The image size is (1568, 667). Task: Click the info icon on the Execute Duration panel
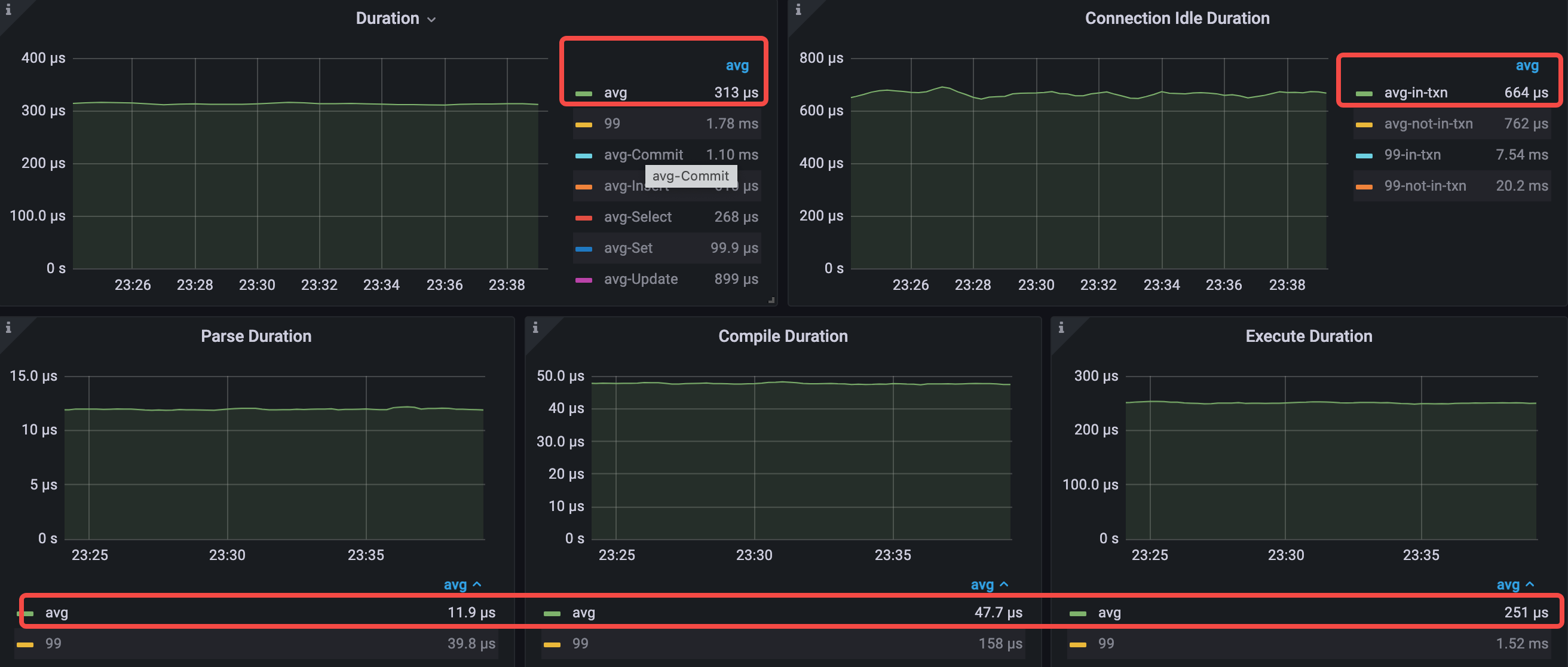click(1061, 328)
